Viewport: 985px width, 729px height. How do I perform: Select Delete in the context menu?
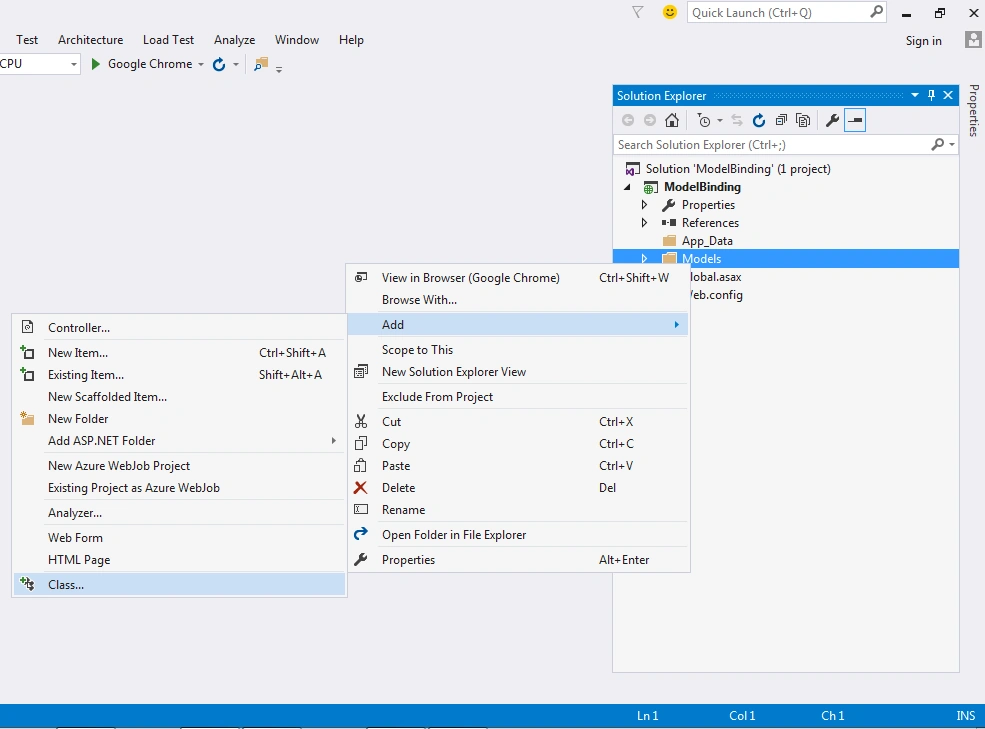pos(398,488)
